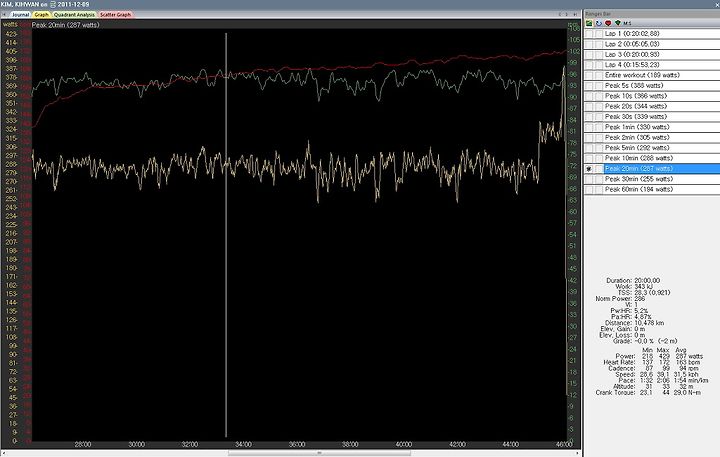Toggle first checkbox of Lap 3 row
The image size is (720, 457).
coord(589,55)
